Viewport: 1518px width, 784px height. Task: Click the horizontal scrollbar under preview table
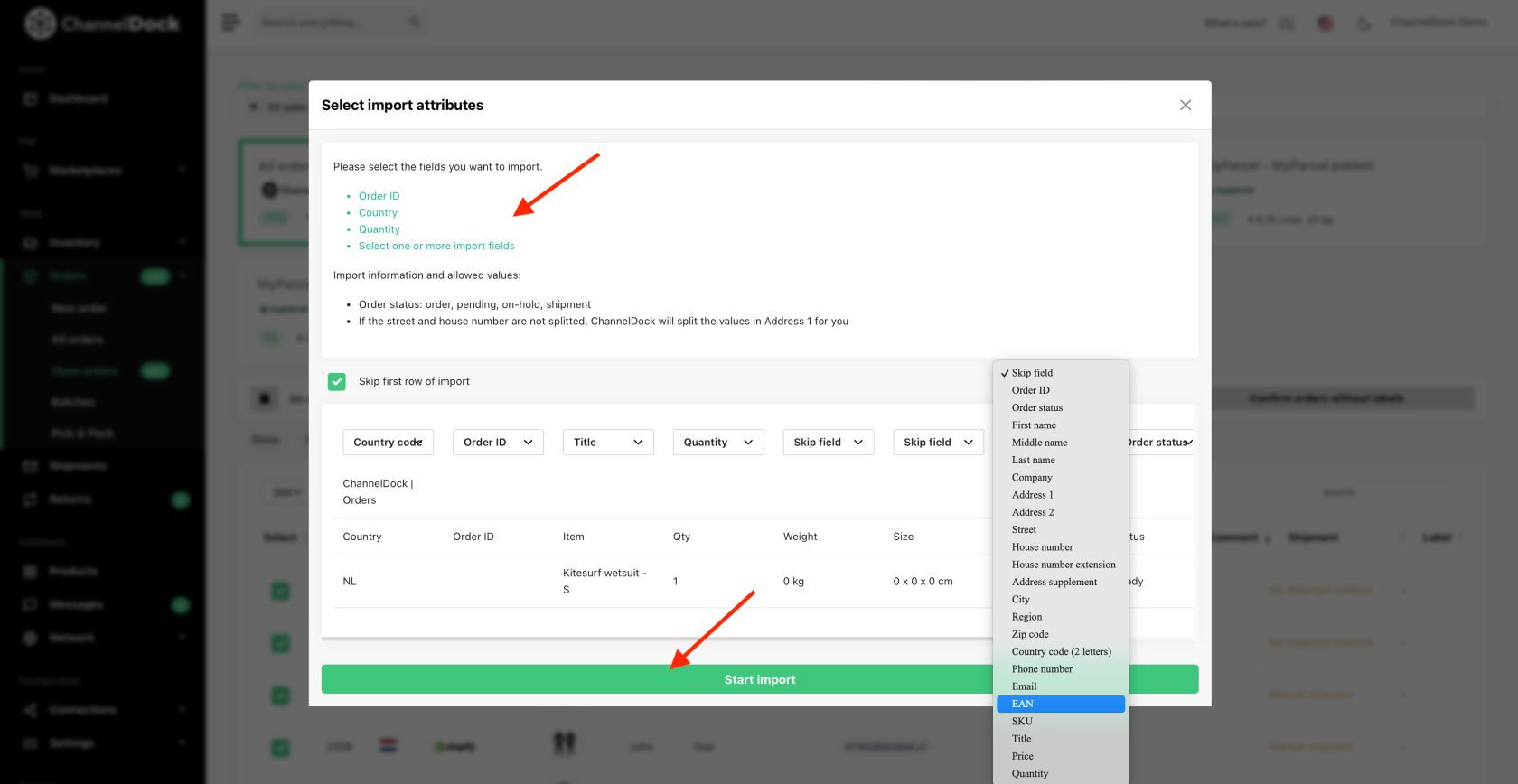click(x=657, y=639)
